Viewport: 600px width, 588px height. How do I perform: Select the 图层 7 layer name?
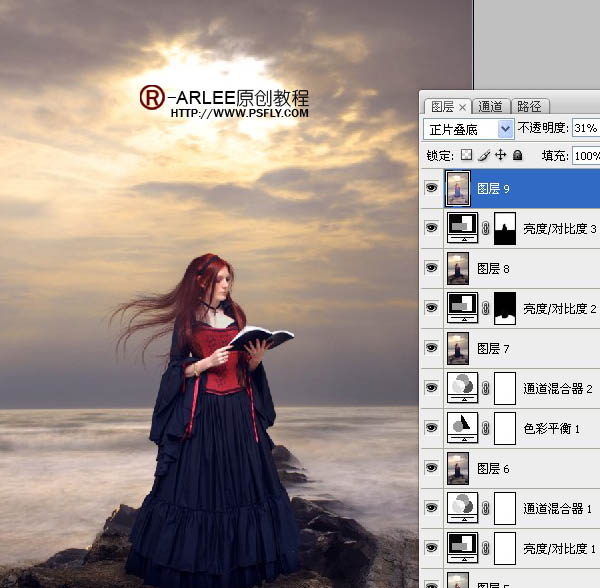(489, 348)
